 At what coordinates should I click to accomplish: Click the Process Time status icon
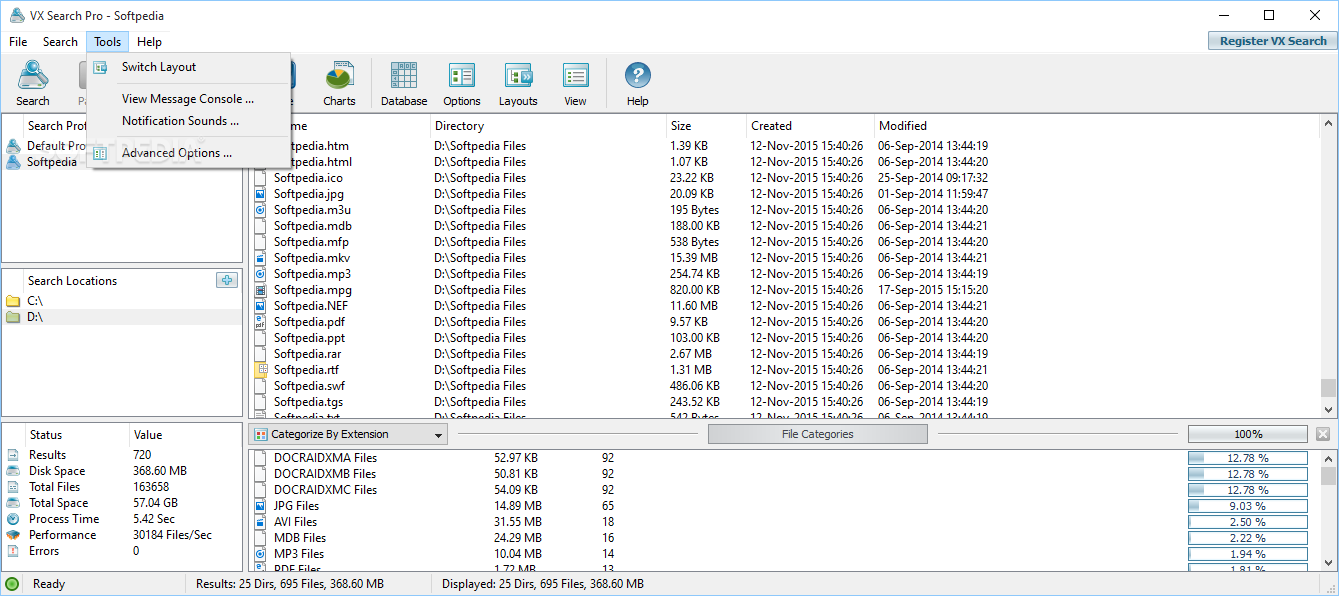(13, 519)
